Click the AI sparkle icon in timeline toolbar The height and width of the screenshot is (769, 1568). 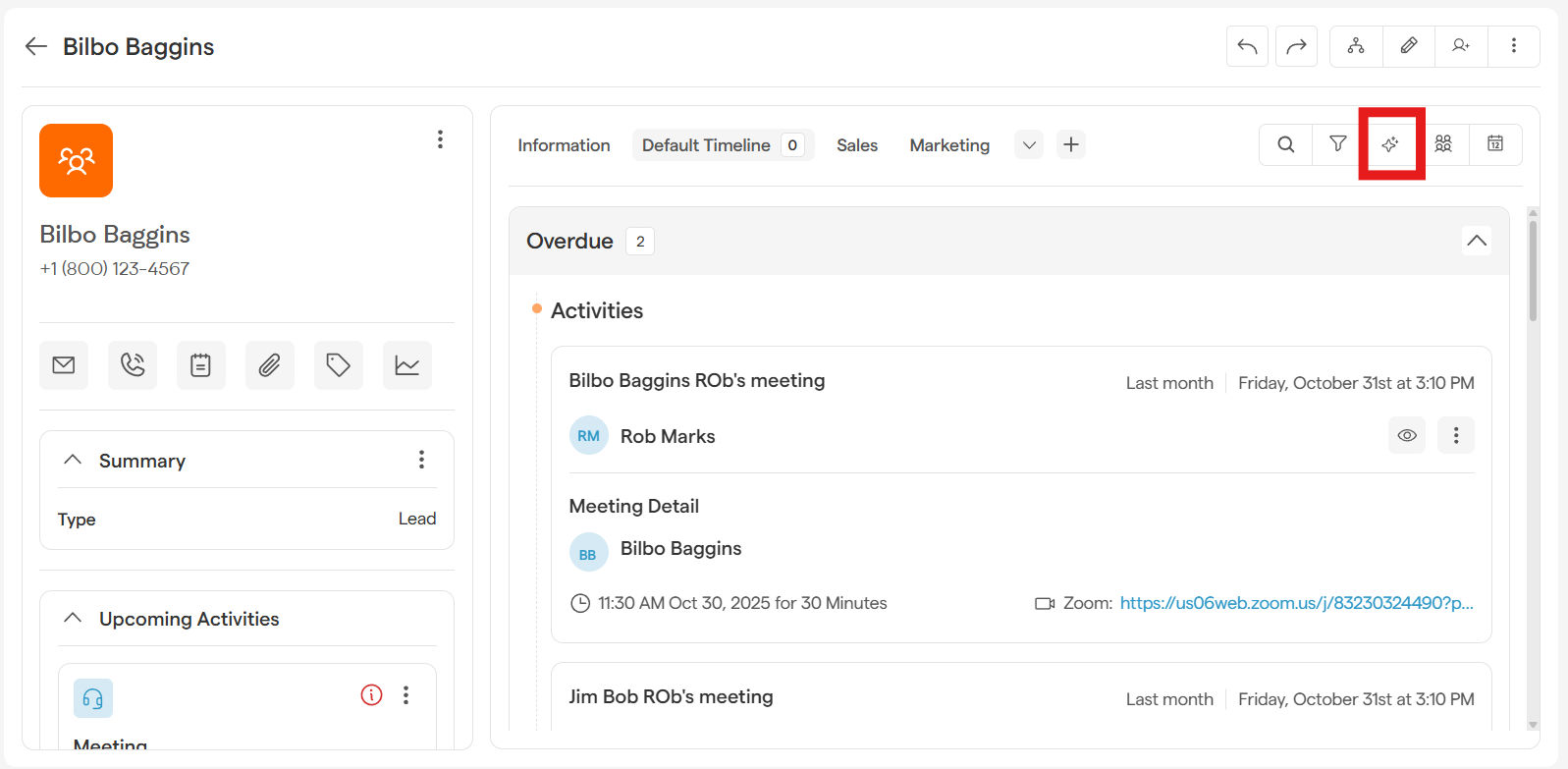point(1390,144)
